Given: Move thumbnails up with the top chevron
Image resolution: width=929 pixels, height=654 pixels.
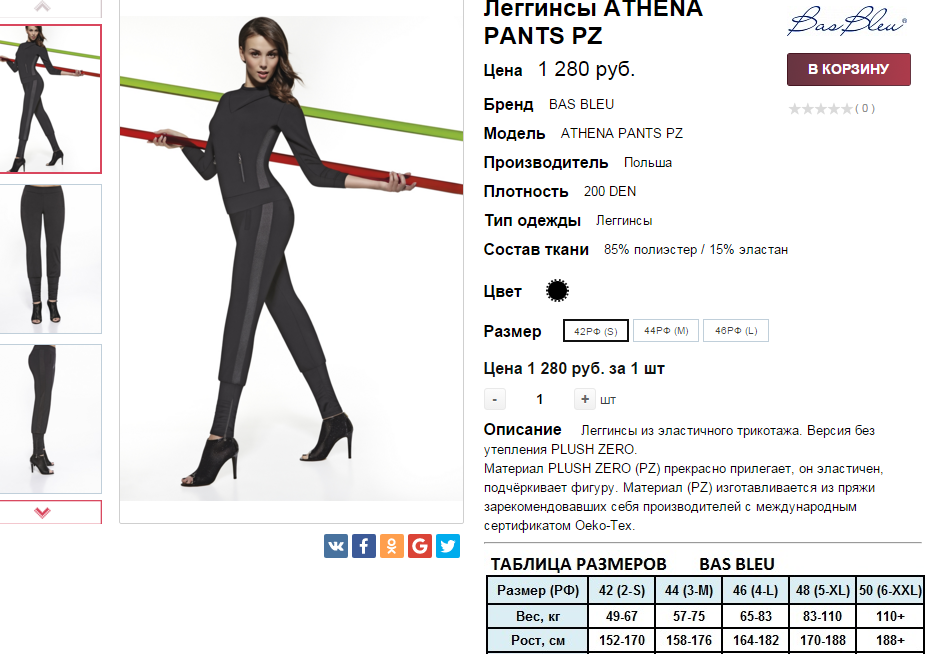Looking at the screenshot, I should tap(42, 7).
